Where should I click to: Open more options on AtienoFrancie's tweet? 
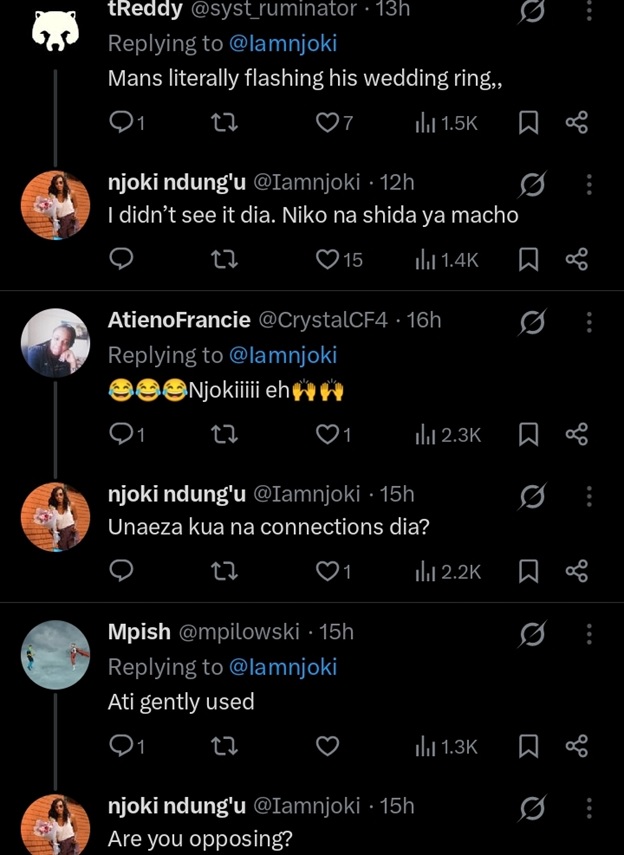589,321
